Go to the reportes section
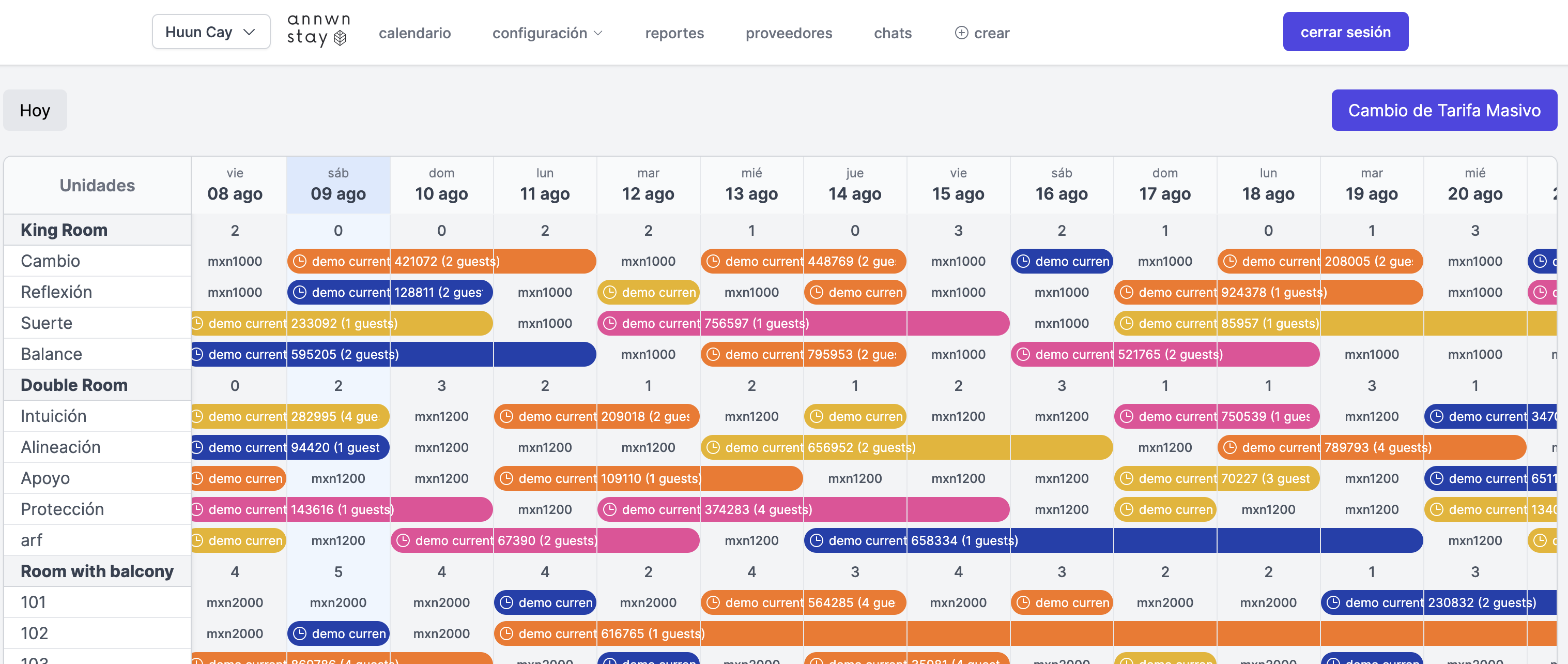1568x664 pixels. point(674,33)
